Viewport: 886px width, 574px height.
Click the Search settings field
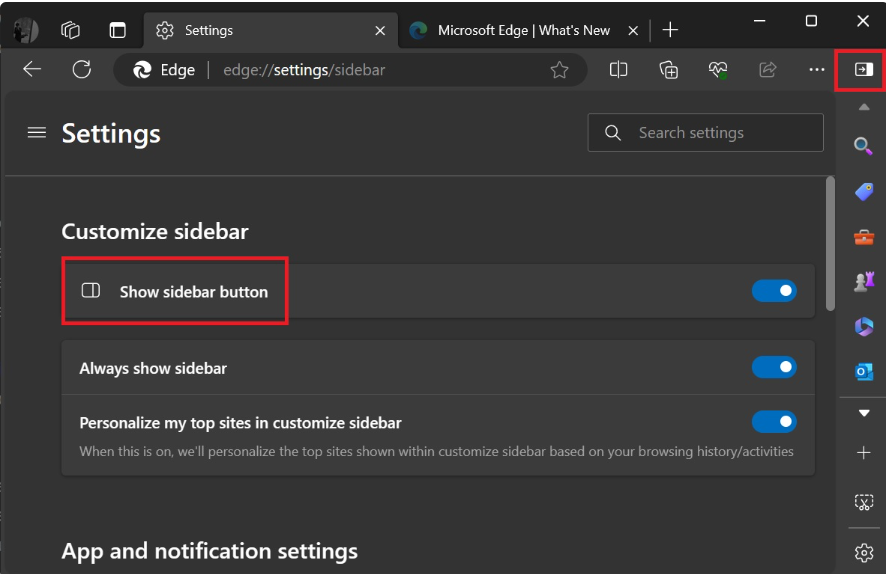[706, 133]
